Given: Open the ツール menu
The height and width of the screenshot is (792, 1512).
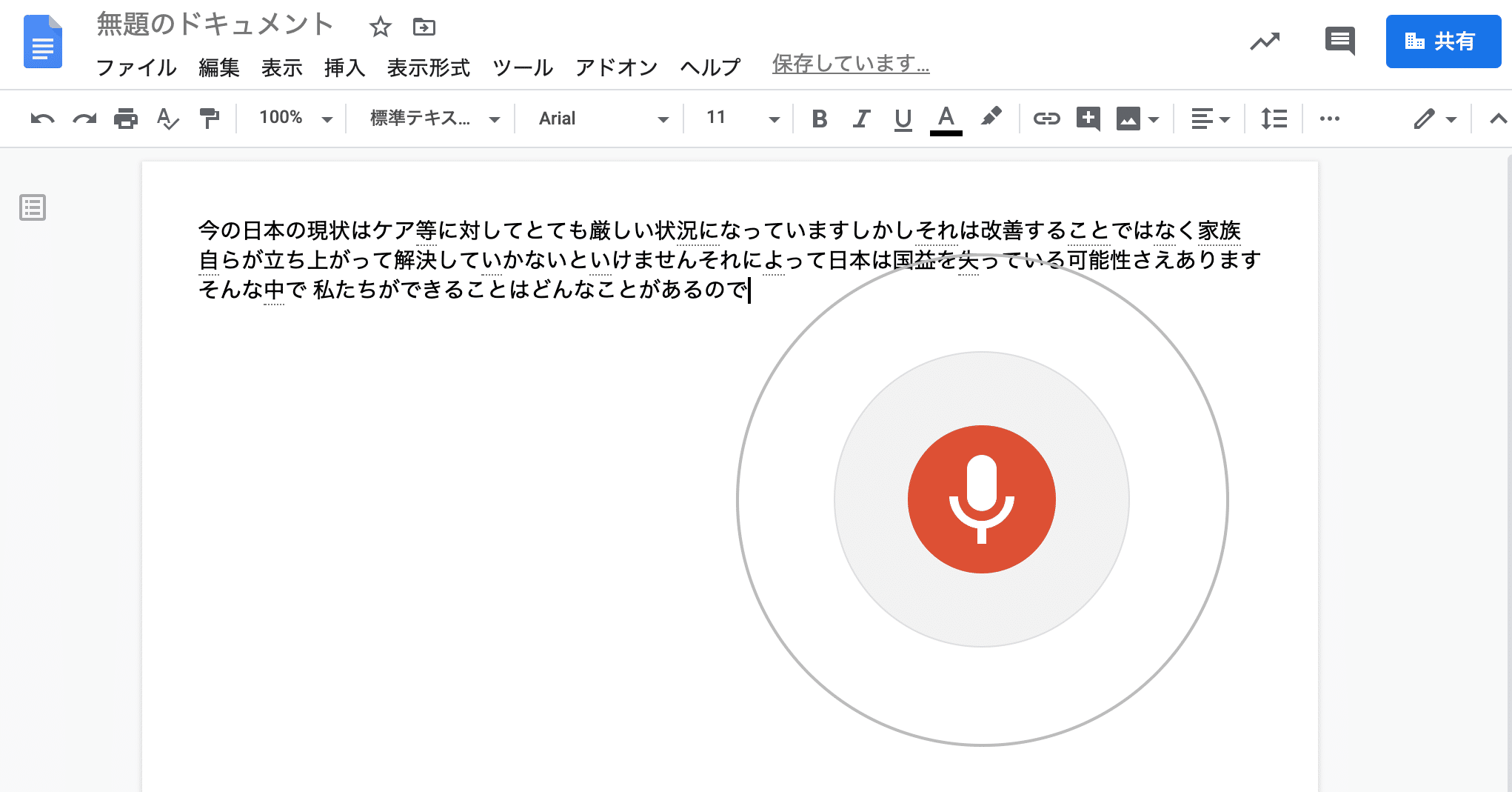Looking at the screenshot, I should click(x=522, y=67).
